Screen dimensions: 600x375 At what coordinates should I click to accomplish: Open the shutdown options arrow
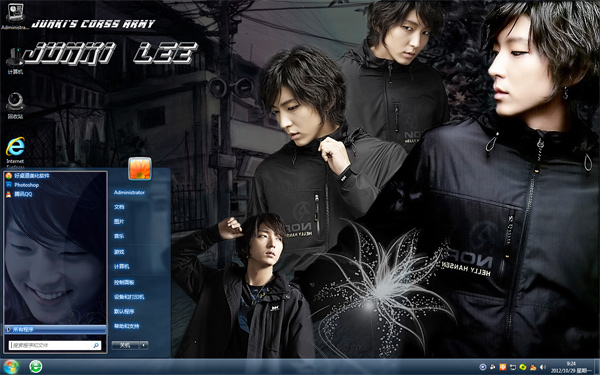click(144, 345)
